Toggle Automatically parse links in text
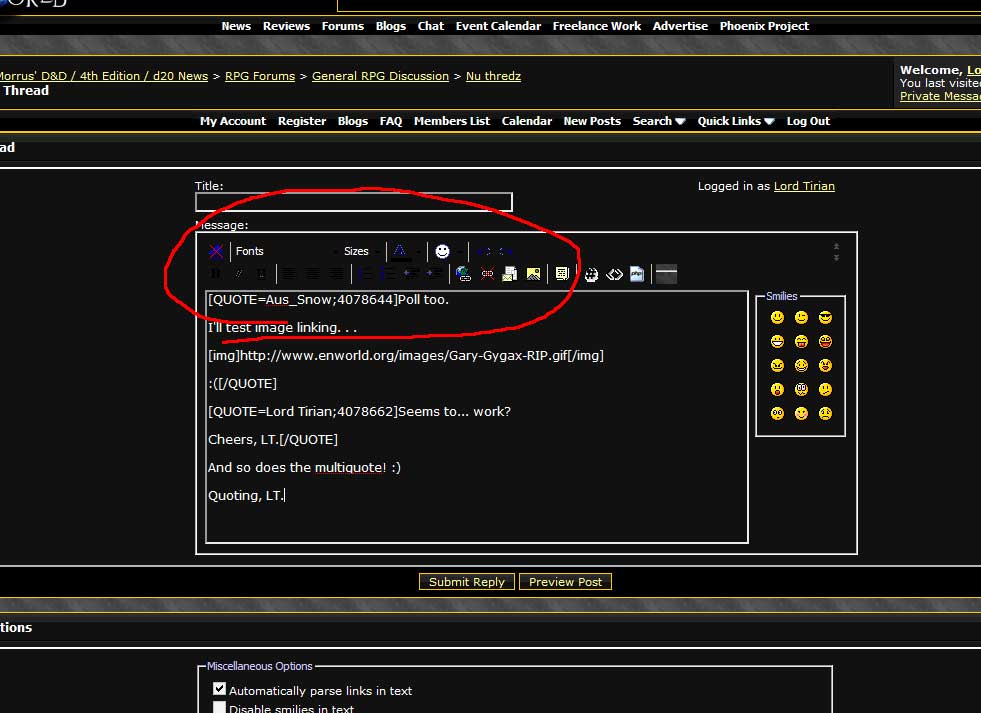The image size is (981, 713). [220, 689]
